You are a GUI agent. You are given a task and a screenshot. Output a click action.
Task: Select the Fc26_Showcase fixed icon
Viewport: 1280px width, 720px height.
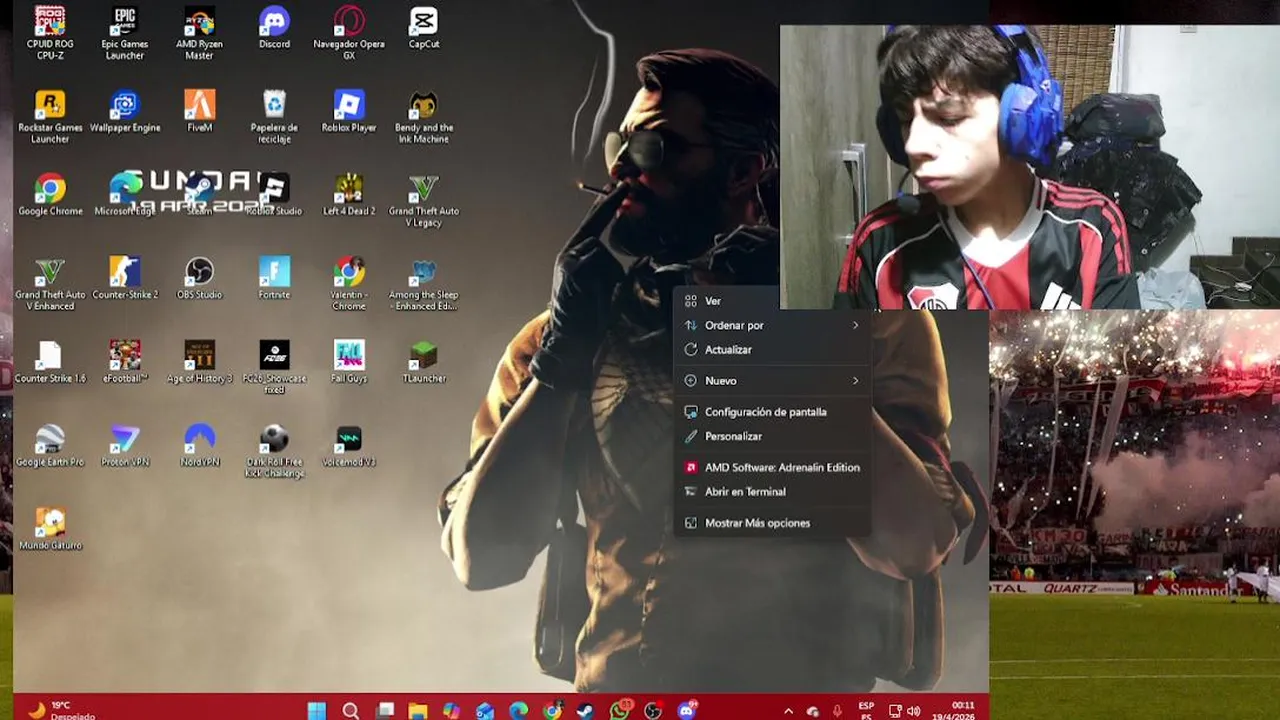tap(274, 367)
